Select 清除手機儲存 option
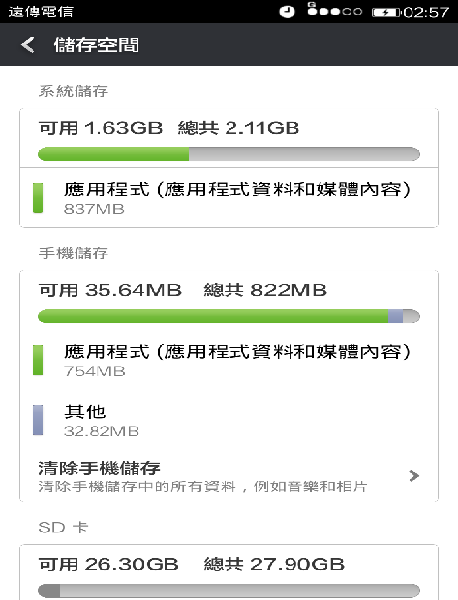Viewport: 458px width, 600px height. point(229,476)
